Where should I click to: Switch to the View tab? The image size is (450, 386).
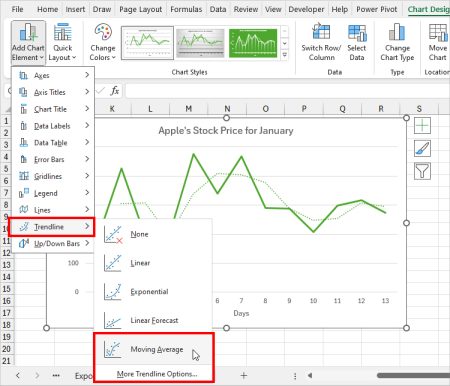pos(273,9)
